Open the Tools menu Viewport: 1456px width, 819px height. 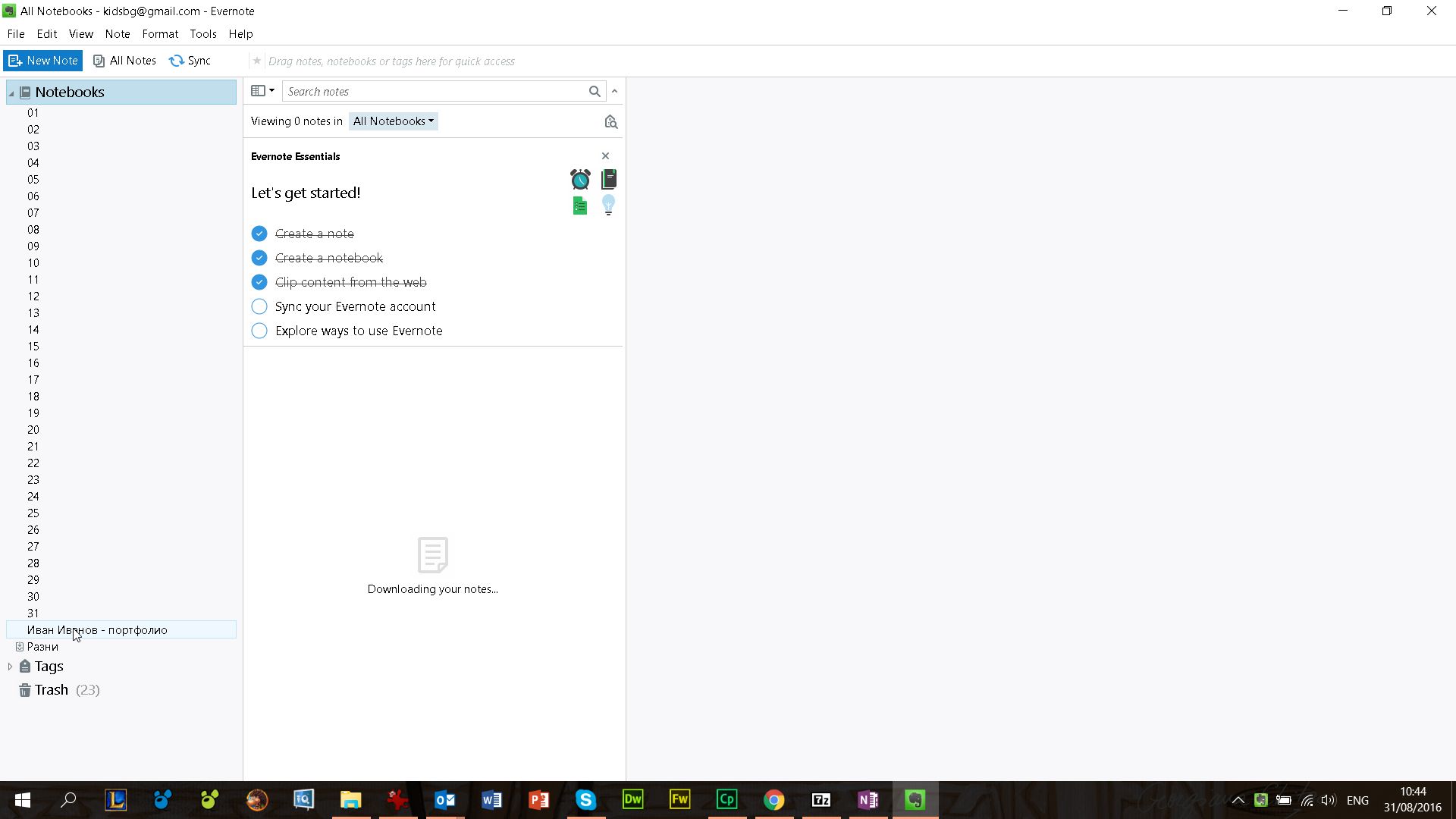click(203, 34)
